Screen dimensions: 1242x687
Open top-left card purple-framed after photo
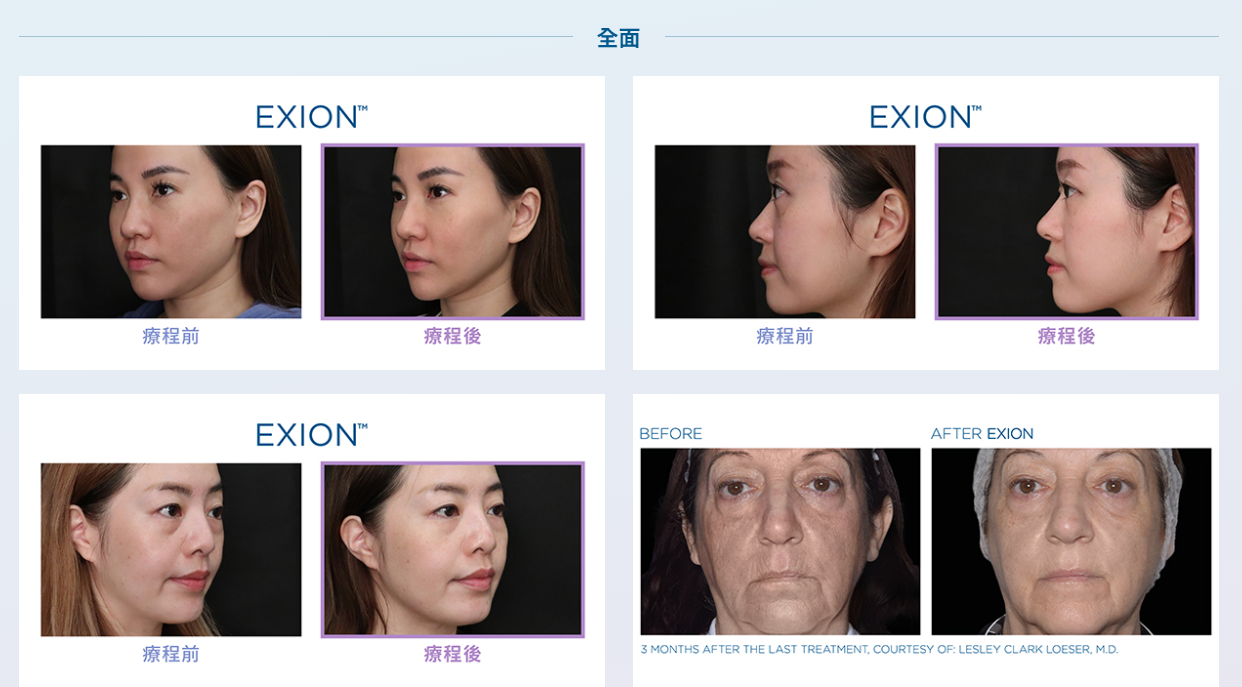(452, 232)
